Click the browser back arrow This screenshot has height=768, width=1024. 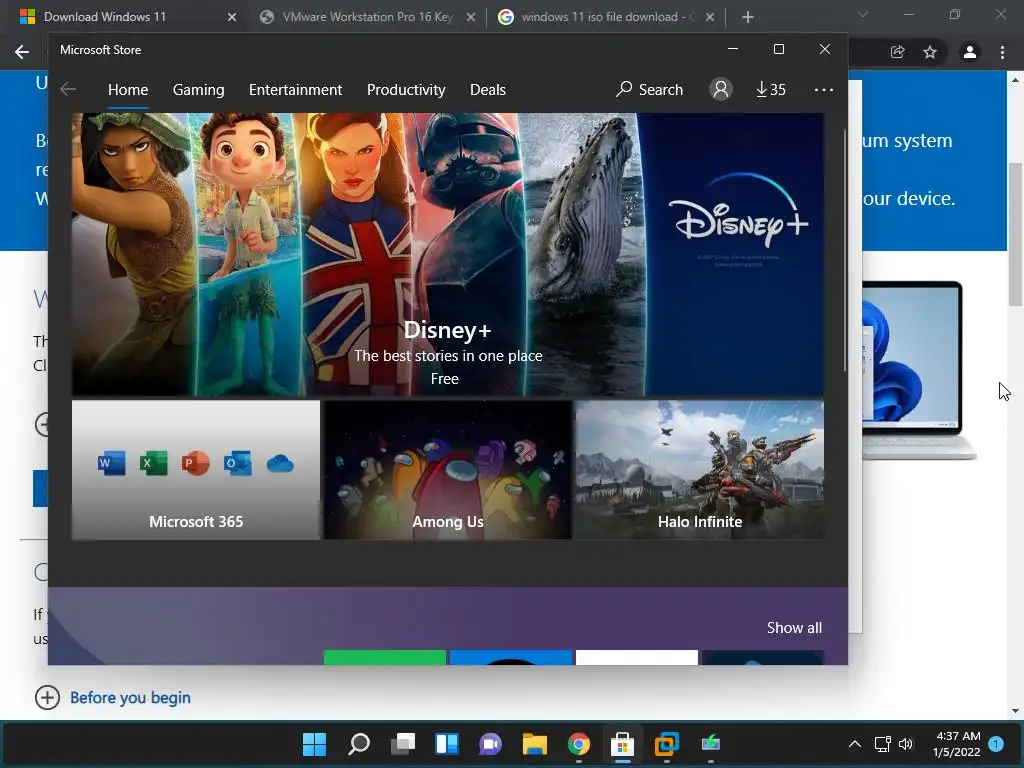(22, 52)
